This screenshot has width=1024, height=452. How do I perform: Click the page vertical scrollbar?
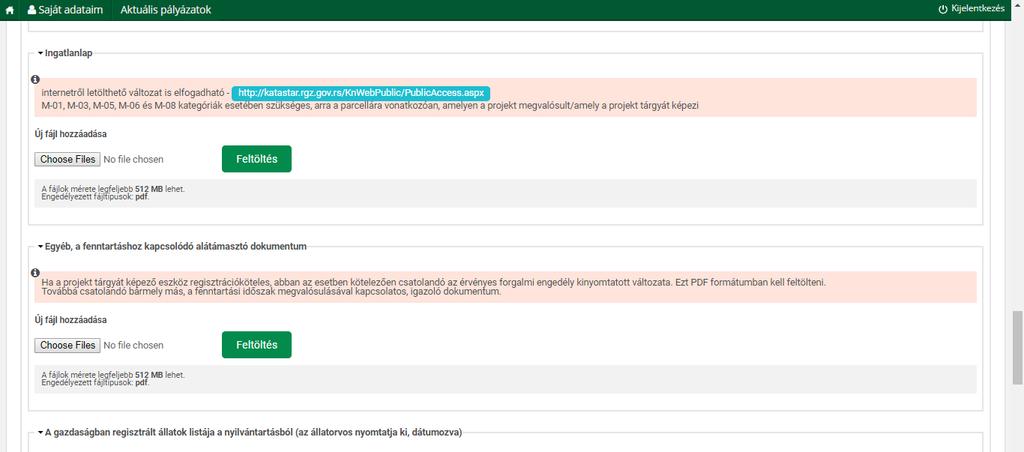coord(1017,348)
